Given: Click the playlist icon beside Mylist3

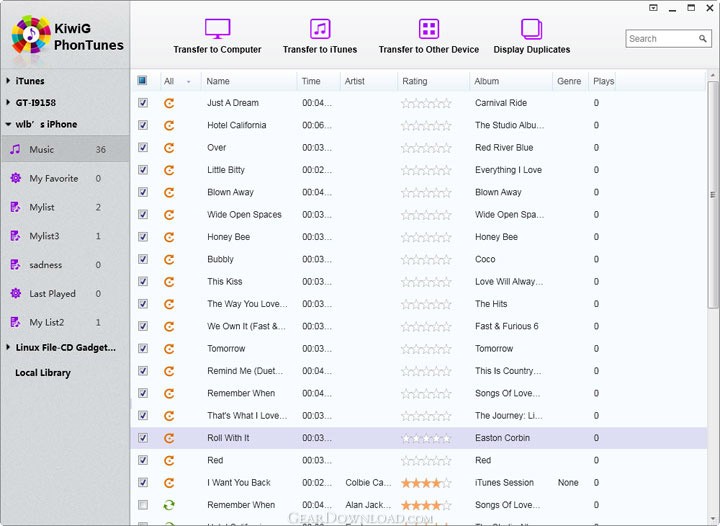Looking at the screenshot, I should [15, 236].
